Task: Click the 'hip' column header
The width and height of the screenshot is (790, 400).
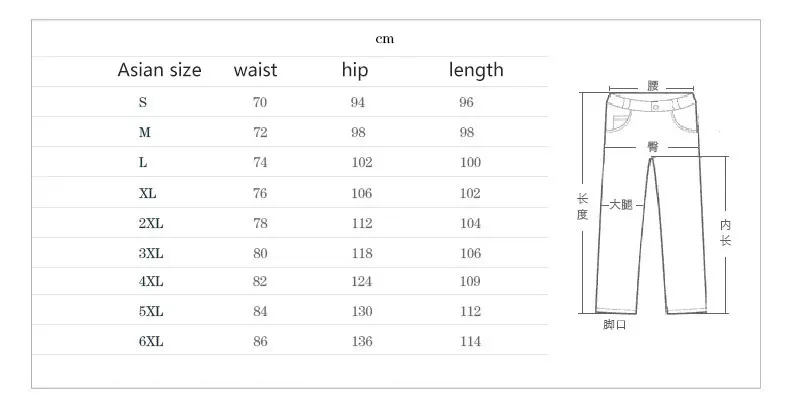Action: pyautogui.click(x=355, y=70)
